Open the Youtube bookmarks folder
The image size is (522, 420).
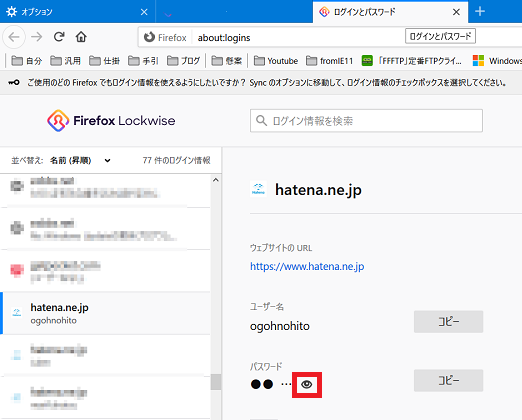tap(276, 61)
